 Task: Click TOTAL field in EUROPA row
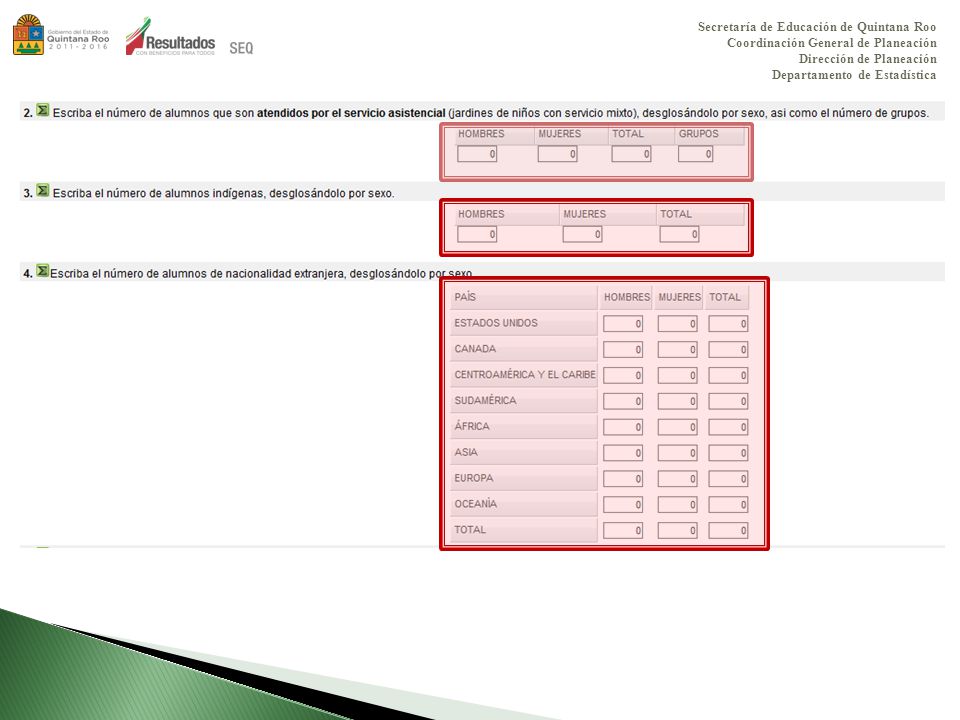point(728,479)
